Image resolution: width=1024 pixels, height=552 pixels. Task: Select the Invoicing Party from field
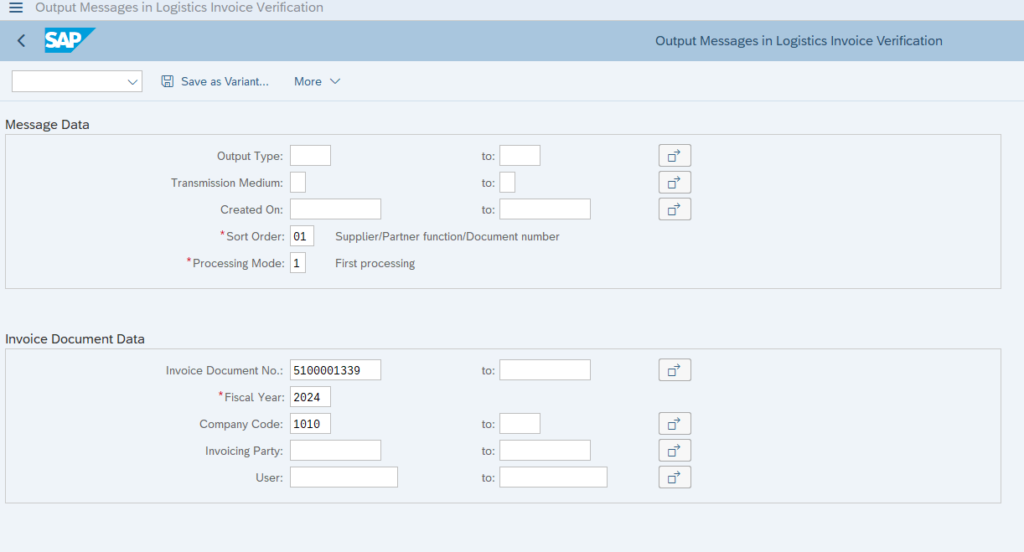pos(336,451)
